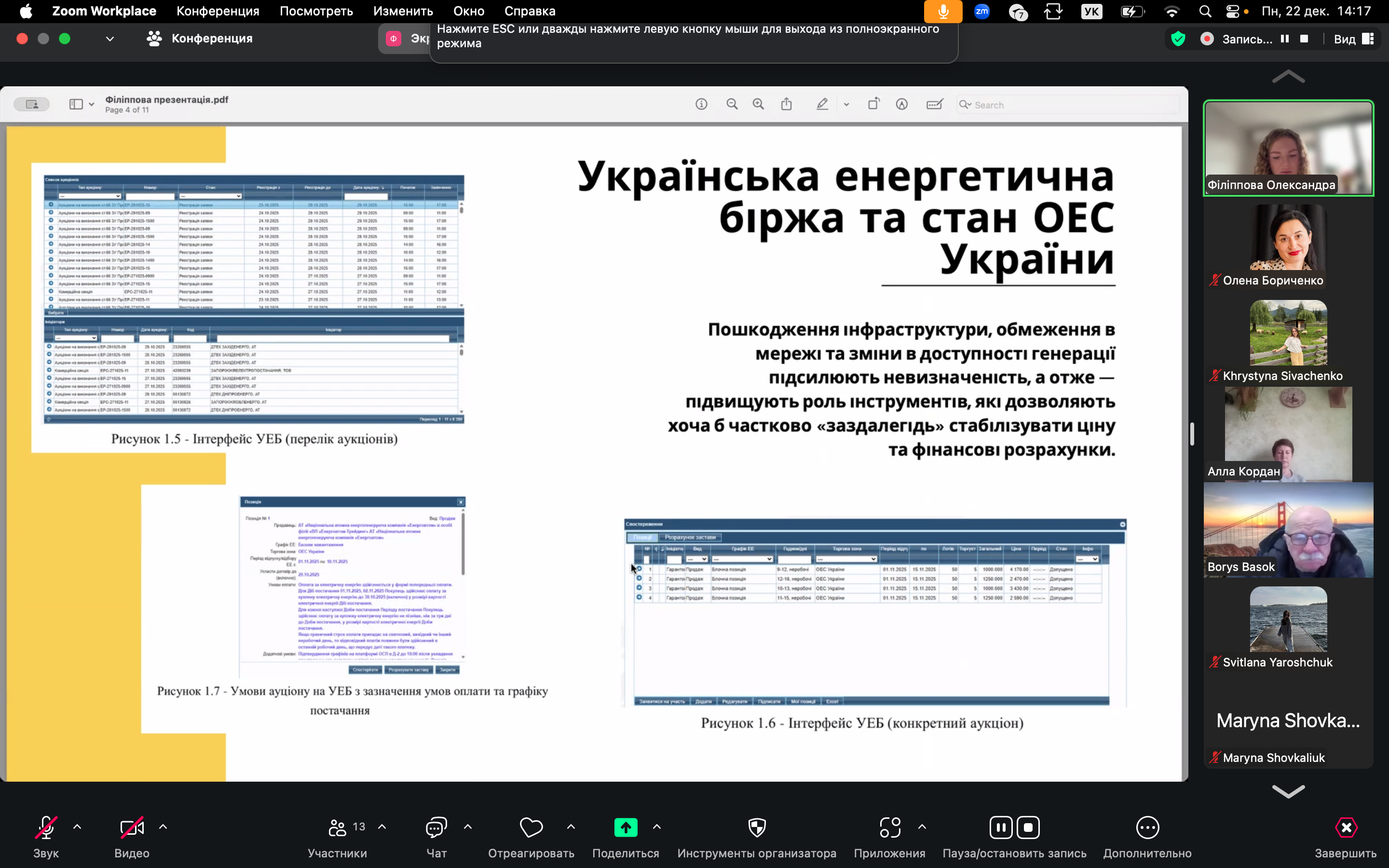Click the red Завершить end meeting button
The width and height of the screenshot is (1389, 868).
(1346, 828)
